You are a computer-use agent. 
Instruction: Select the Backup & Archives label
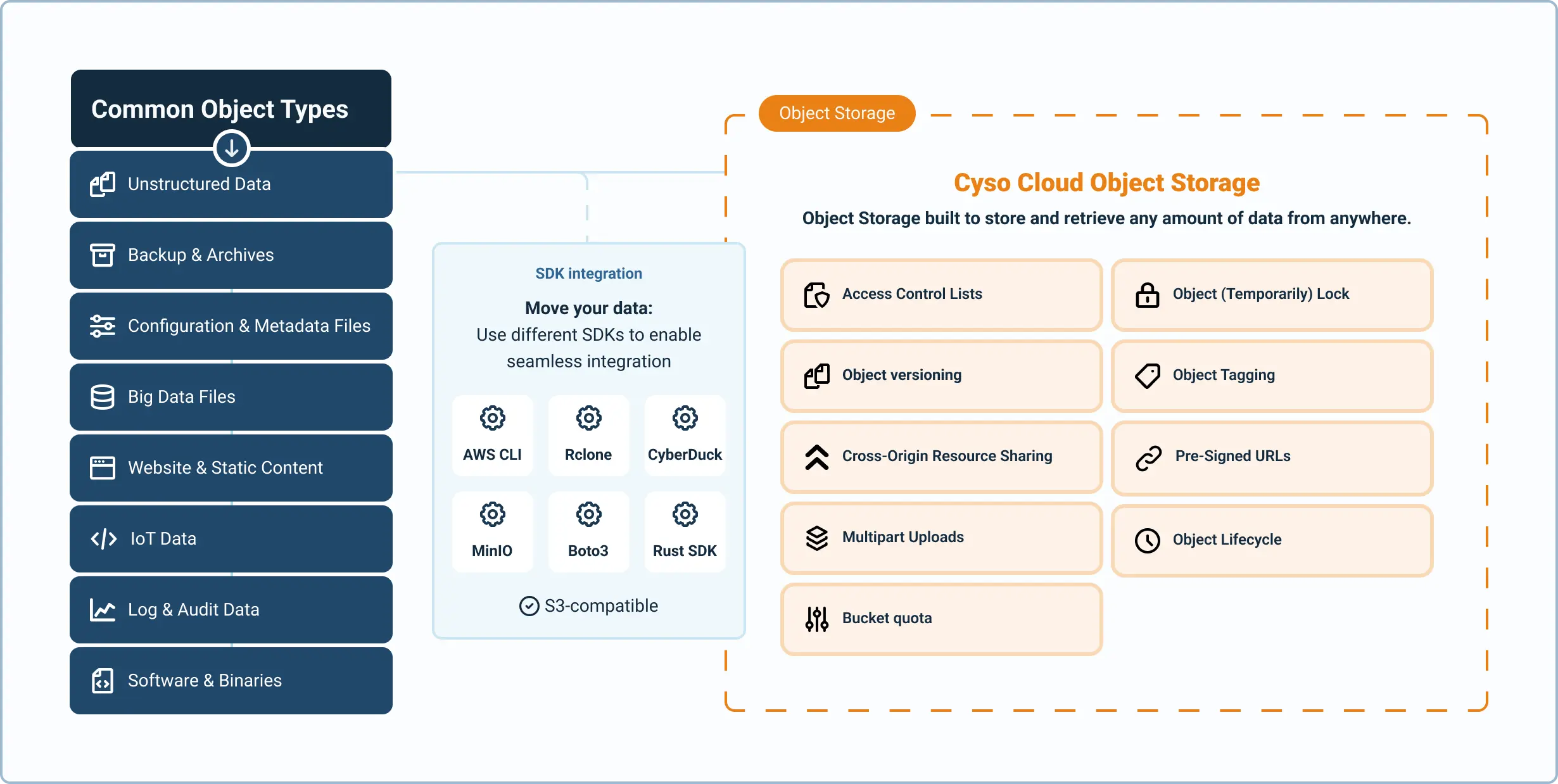point(201,255)
